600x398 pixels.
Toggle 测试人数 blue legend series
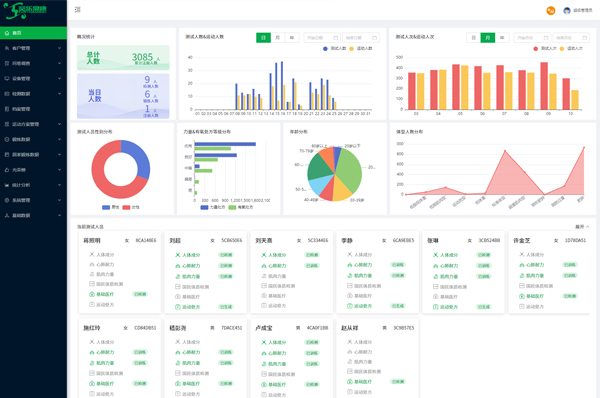334,49
